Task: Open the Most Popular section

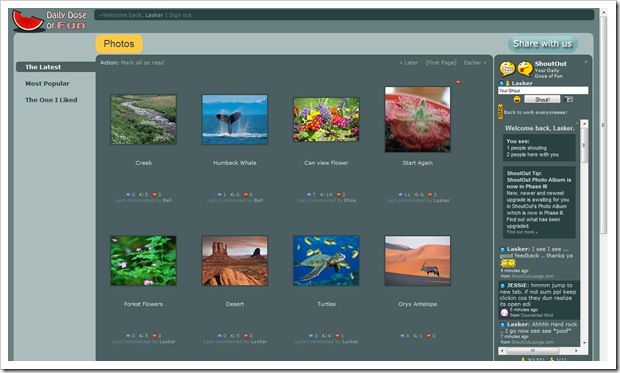Action: [x=47, y=83]
